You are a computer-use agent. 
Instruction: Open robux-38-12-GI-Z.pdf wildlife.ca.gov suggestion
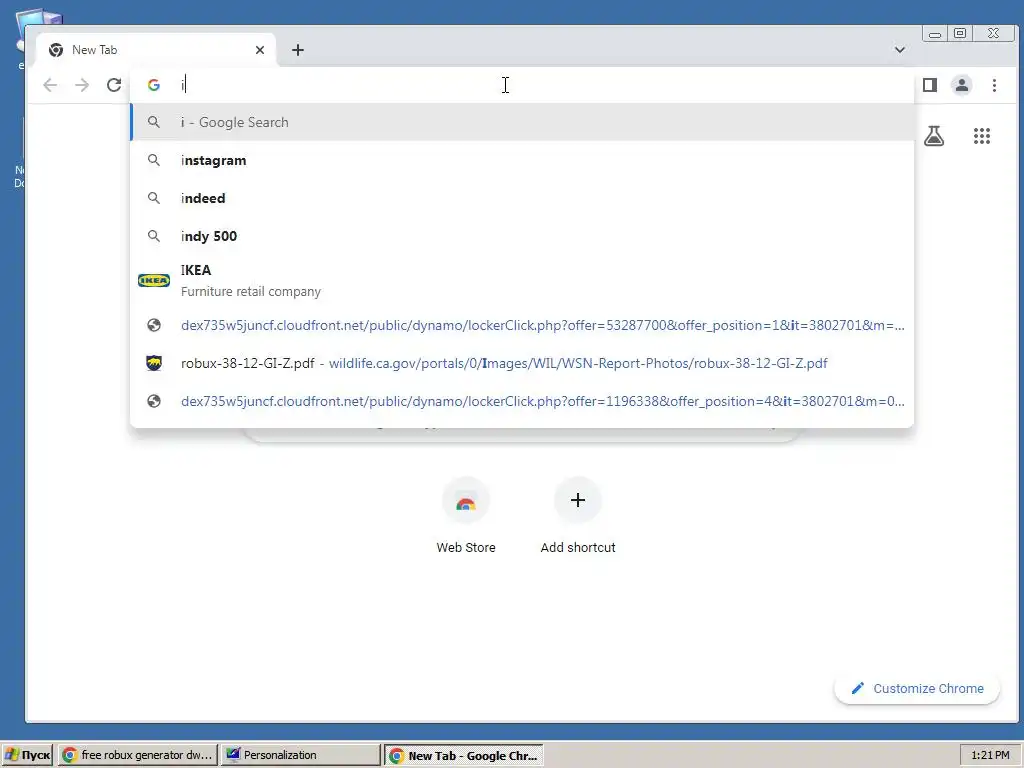pyautogui.click(x=522, y=363)
